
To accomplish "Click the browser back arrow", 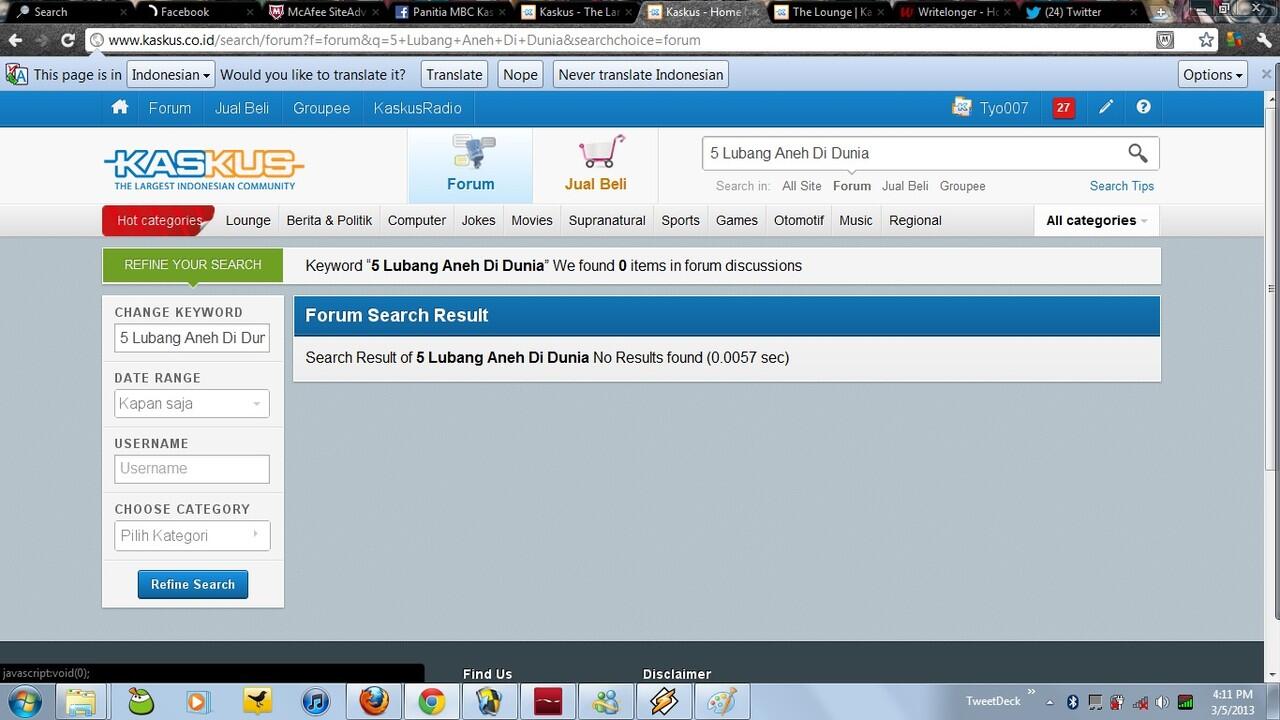I will 15,40.
